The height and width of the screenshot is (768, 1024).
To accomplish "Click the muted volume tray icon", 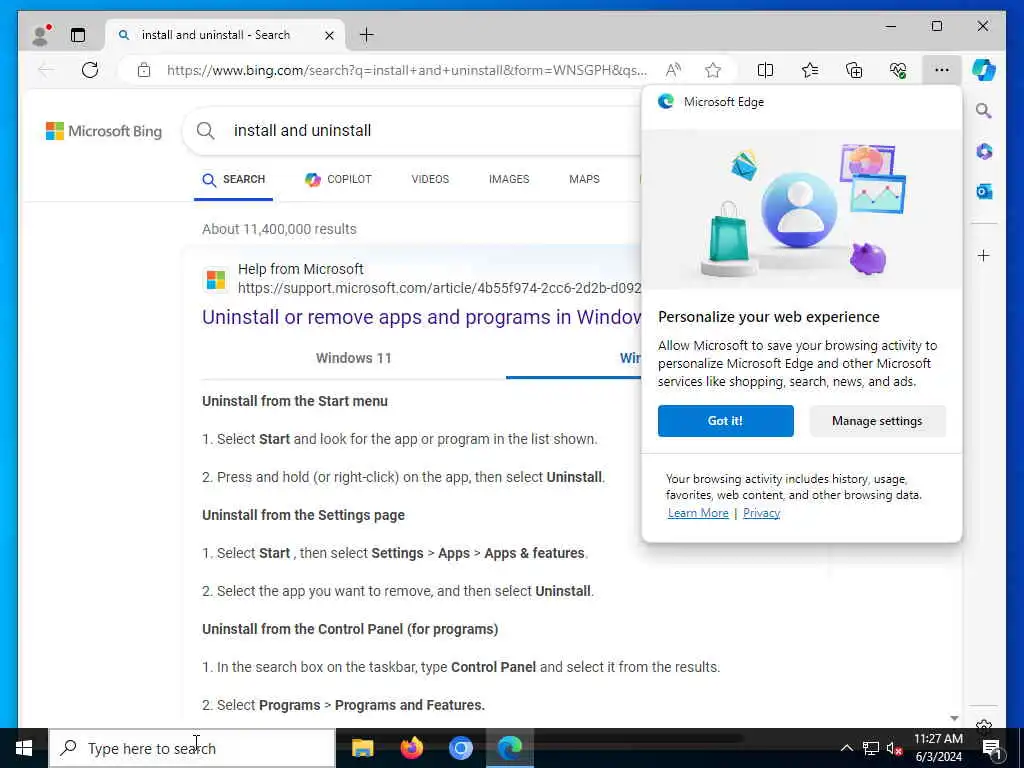I will pyautogui.click(x=894, y=748).
